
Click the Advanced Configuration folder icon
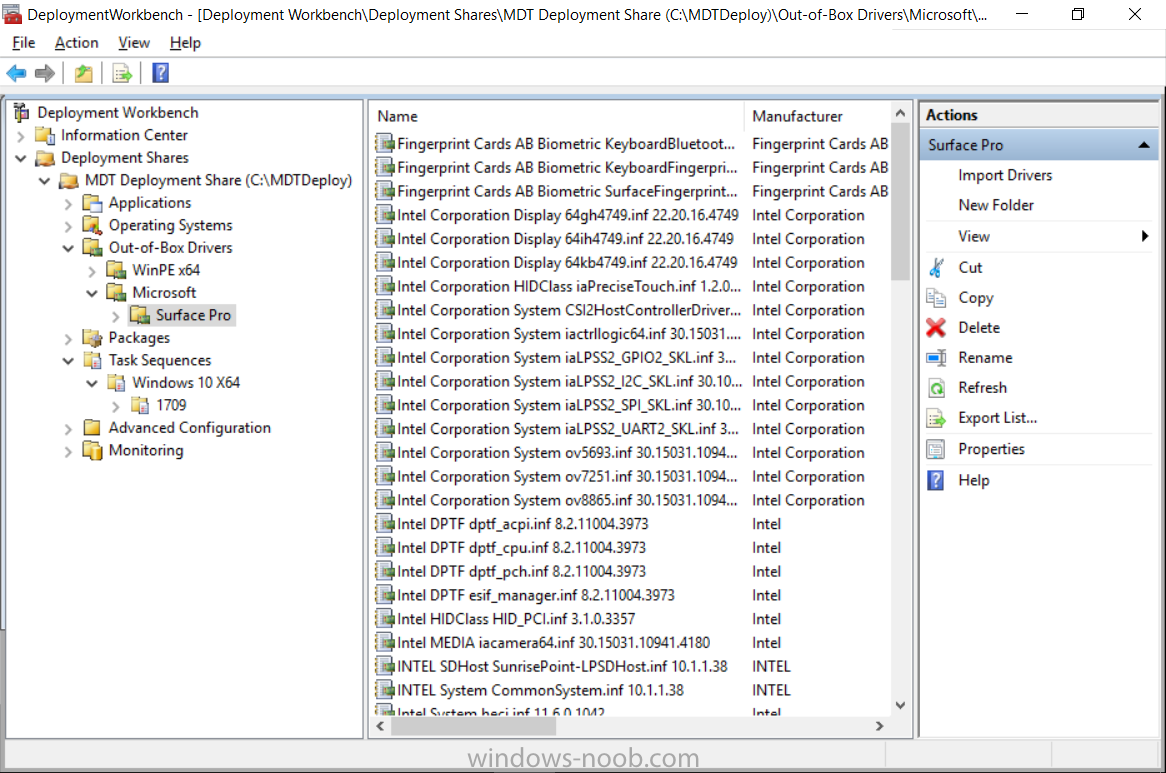click(92, 428)
